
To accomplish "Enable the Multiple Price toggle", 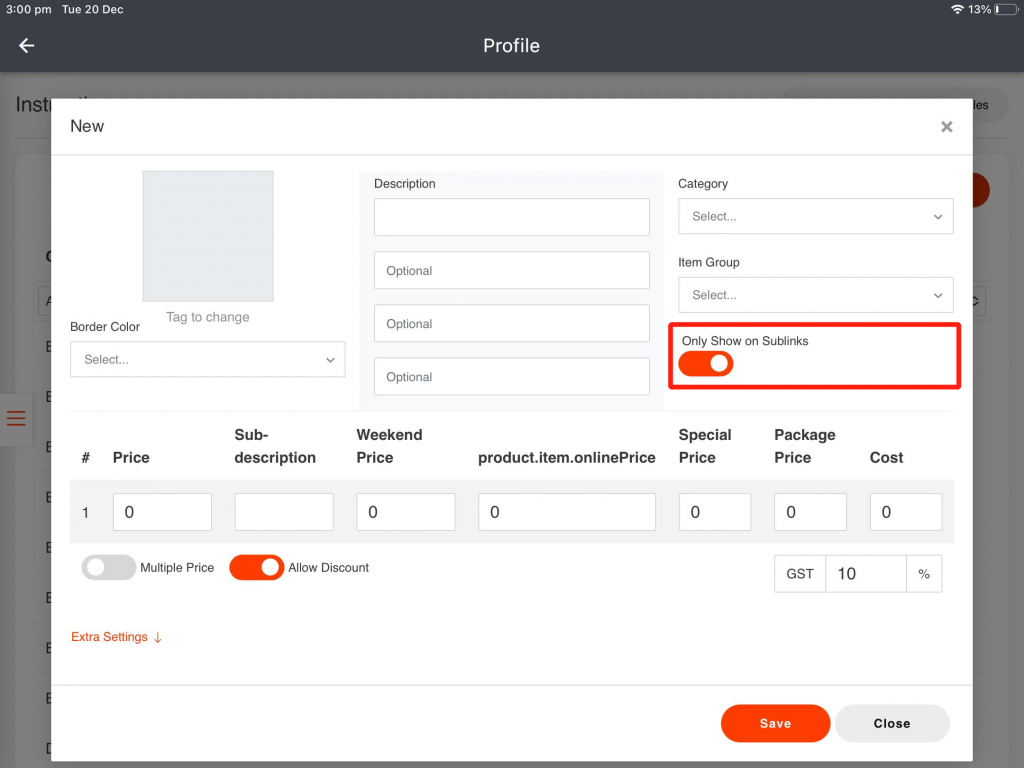I will [109, 568].
